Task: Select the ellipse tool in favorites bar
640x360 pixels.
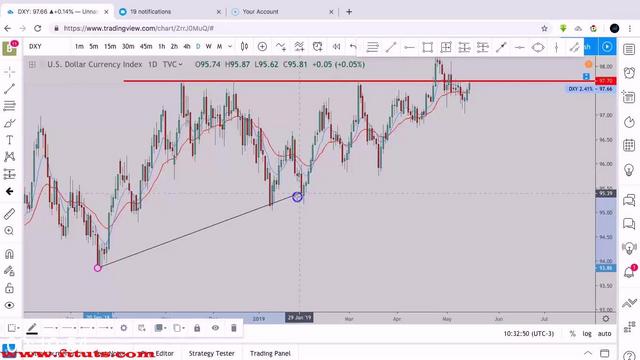Action: coord(538,47)
